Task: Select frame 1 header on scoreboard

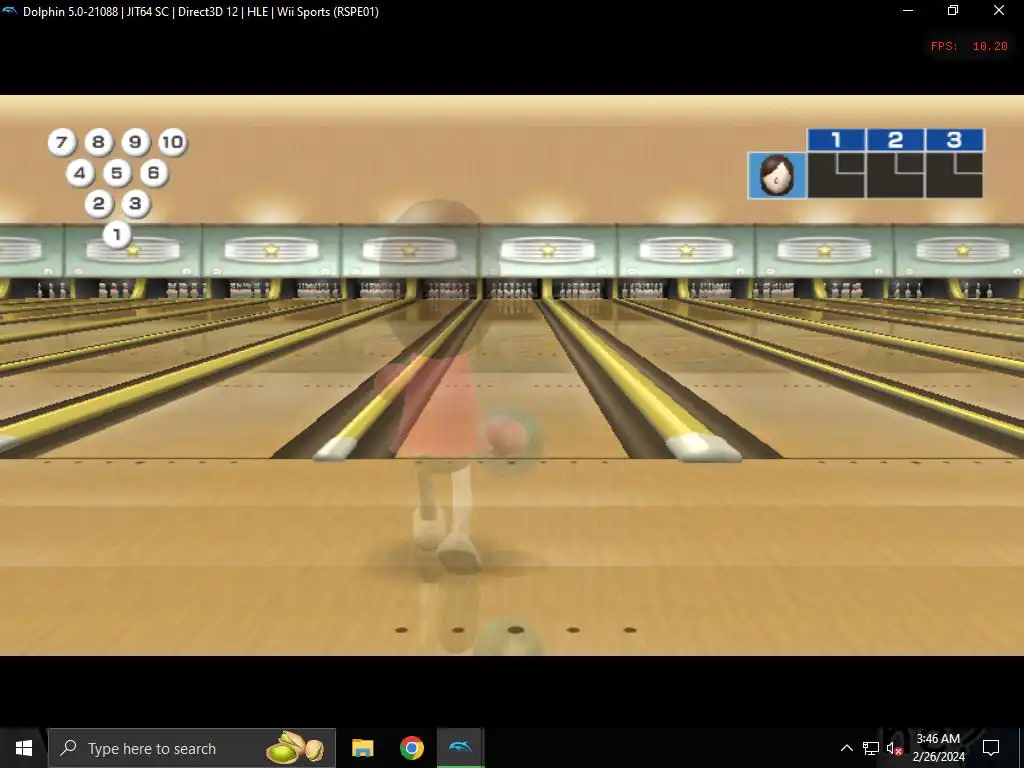Action: pyautogui.click(x=837, y=140)
